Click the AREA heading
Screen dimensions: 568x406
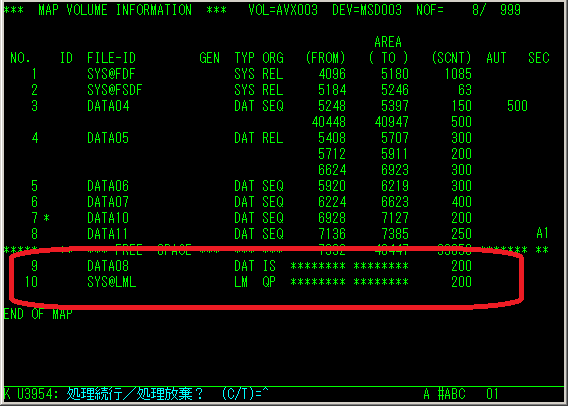point(388,42)
